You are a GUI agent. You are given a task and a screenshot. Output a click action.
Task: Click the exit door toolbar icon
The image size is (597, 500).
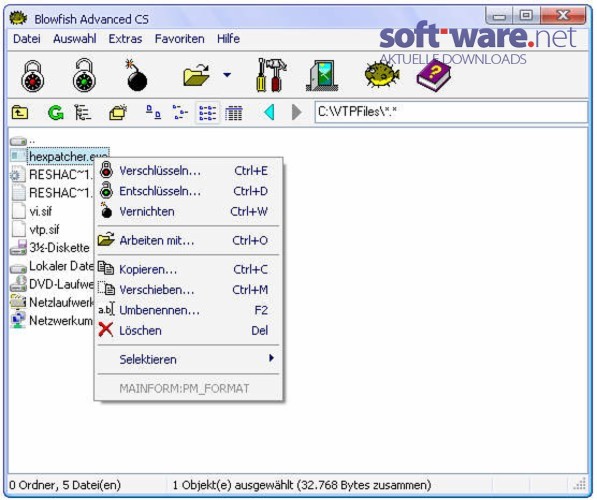[322, 75]
